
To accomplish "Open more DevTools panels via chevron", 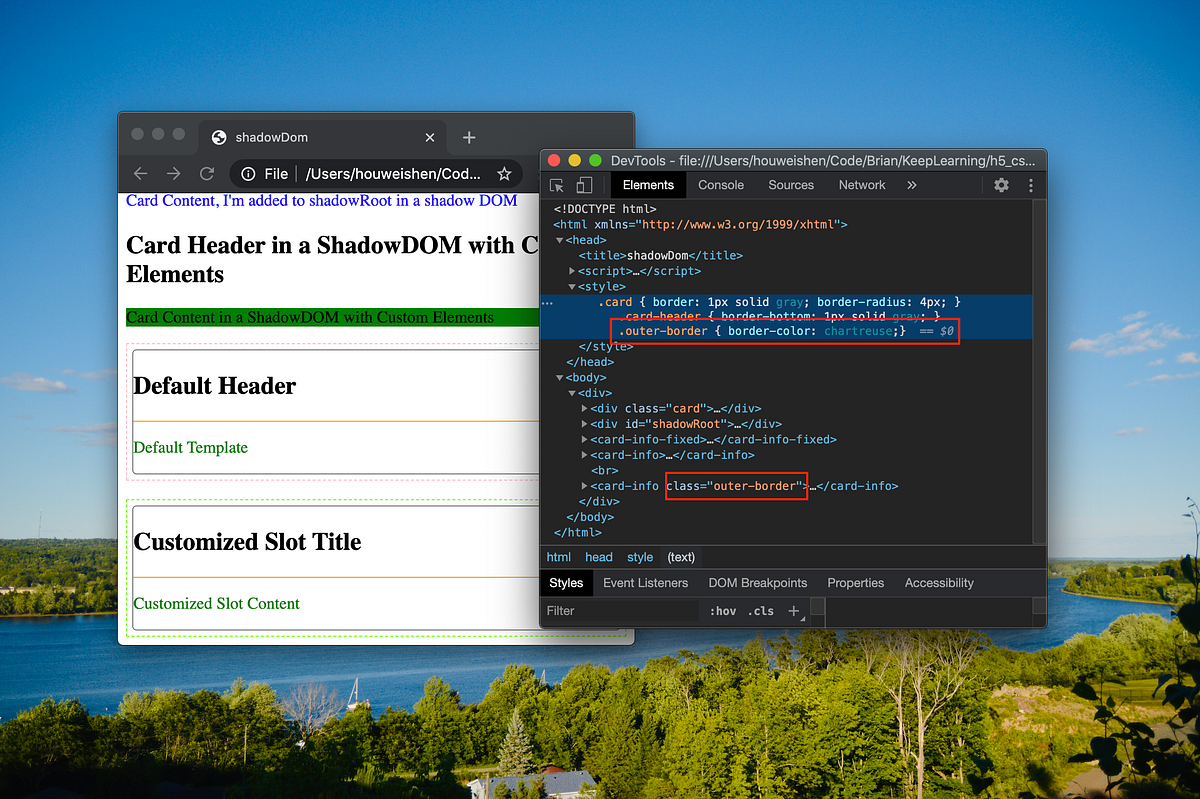I will coord(911,184).
